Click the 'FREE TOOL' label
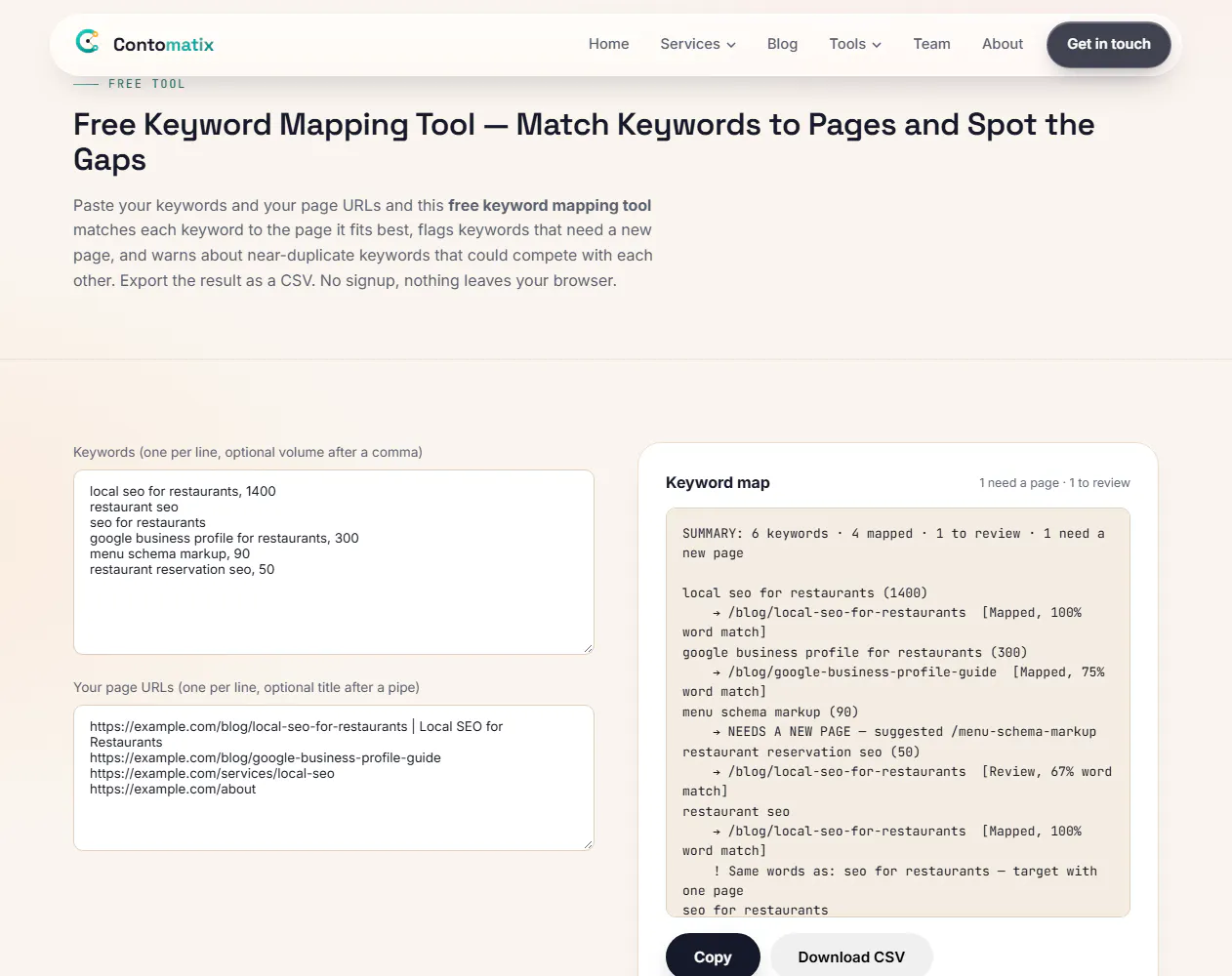The width and height of the screenshot is (1232, 976). [146, 84]
